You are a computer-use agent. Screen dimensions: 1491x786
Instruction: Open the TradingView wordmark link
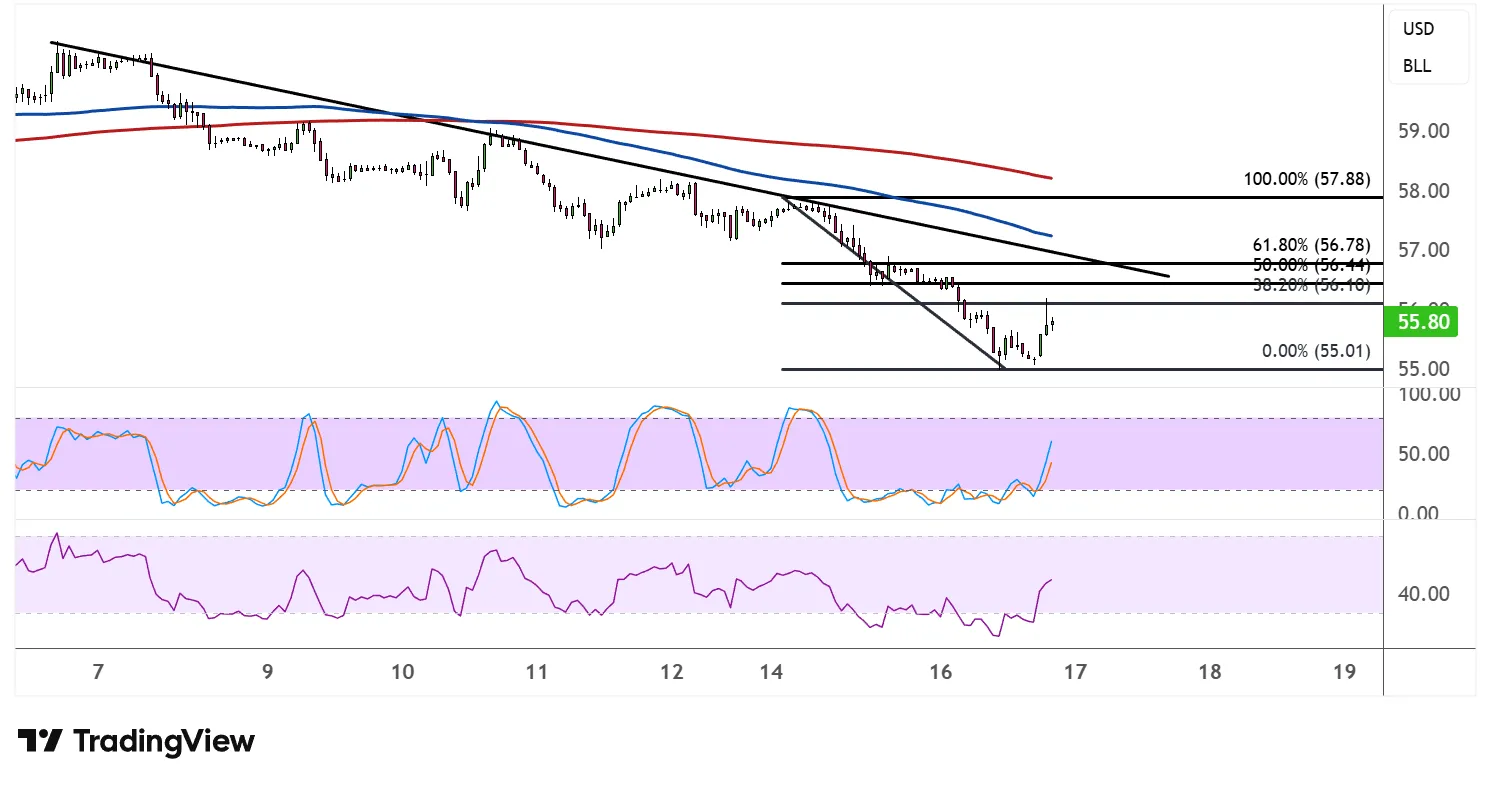164,741
